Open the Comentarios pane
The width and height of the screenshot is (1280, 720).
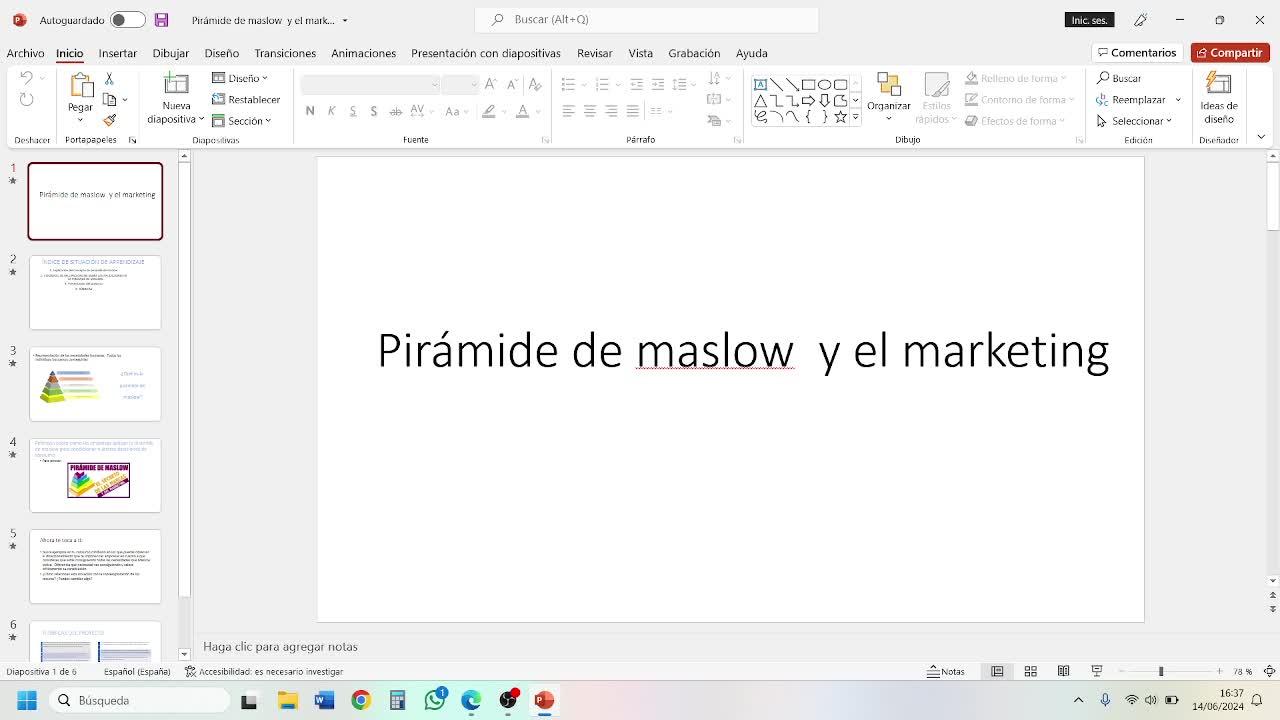click(1137, 53)
